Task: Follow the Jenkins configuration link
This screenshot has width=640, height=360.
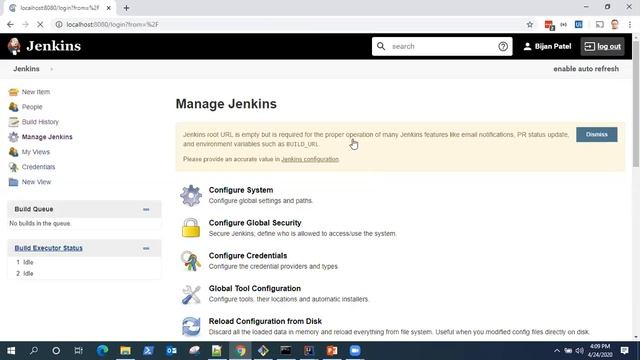Action: point(310,159)
